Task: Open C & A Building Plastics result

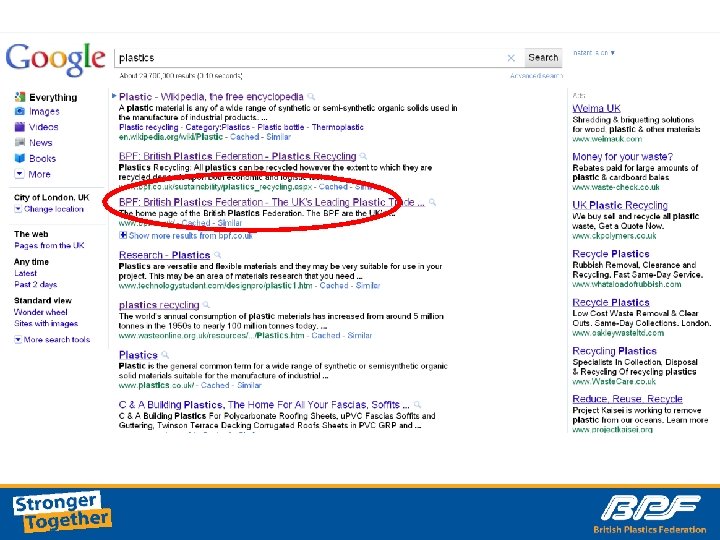Action: click(264, 405)
